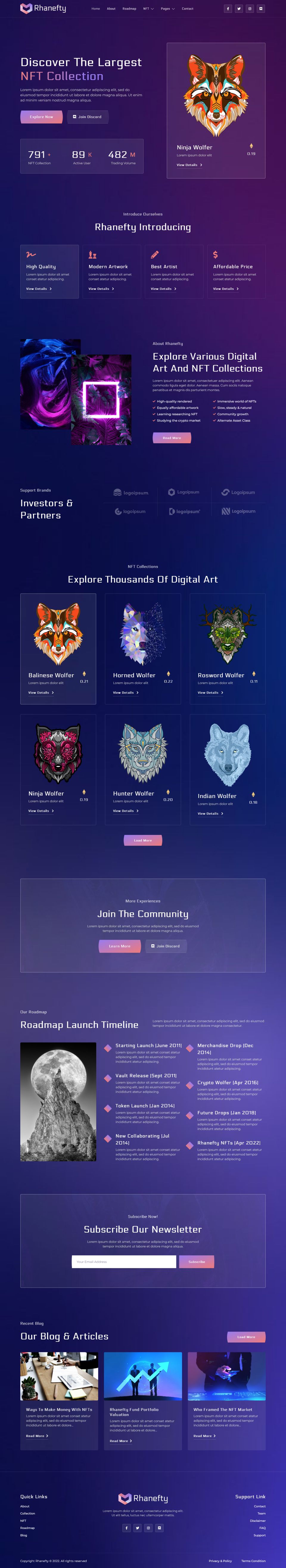Open the Twitter icon in the footer
The image size is (286, 1568).
click(x=138, y=1528)
